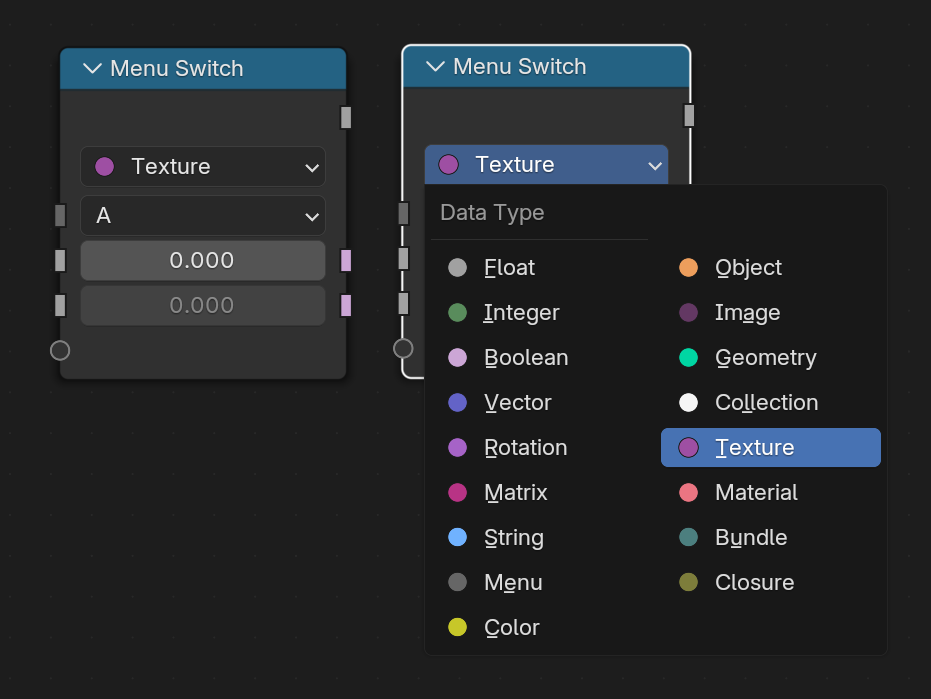Click the Data Type header label
The image size is (931, 699).
click(x=492, y=213)
